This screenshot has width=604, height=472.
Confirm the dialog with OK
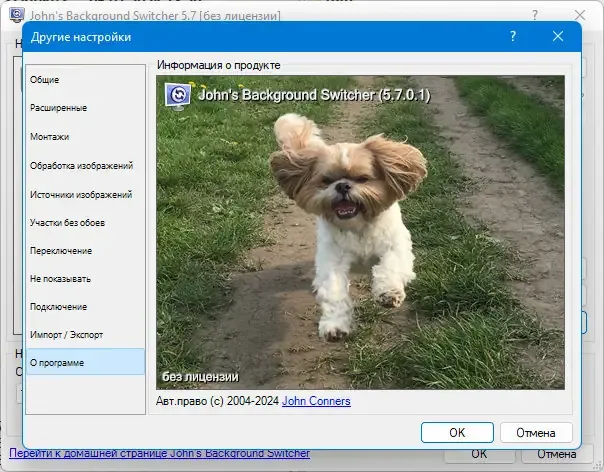457,432
